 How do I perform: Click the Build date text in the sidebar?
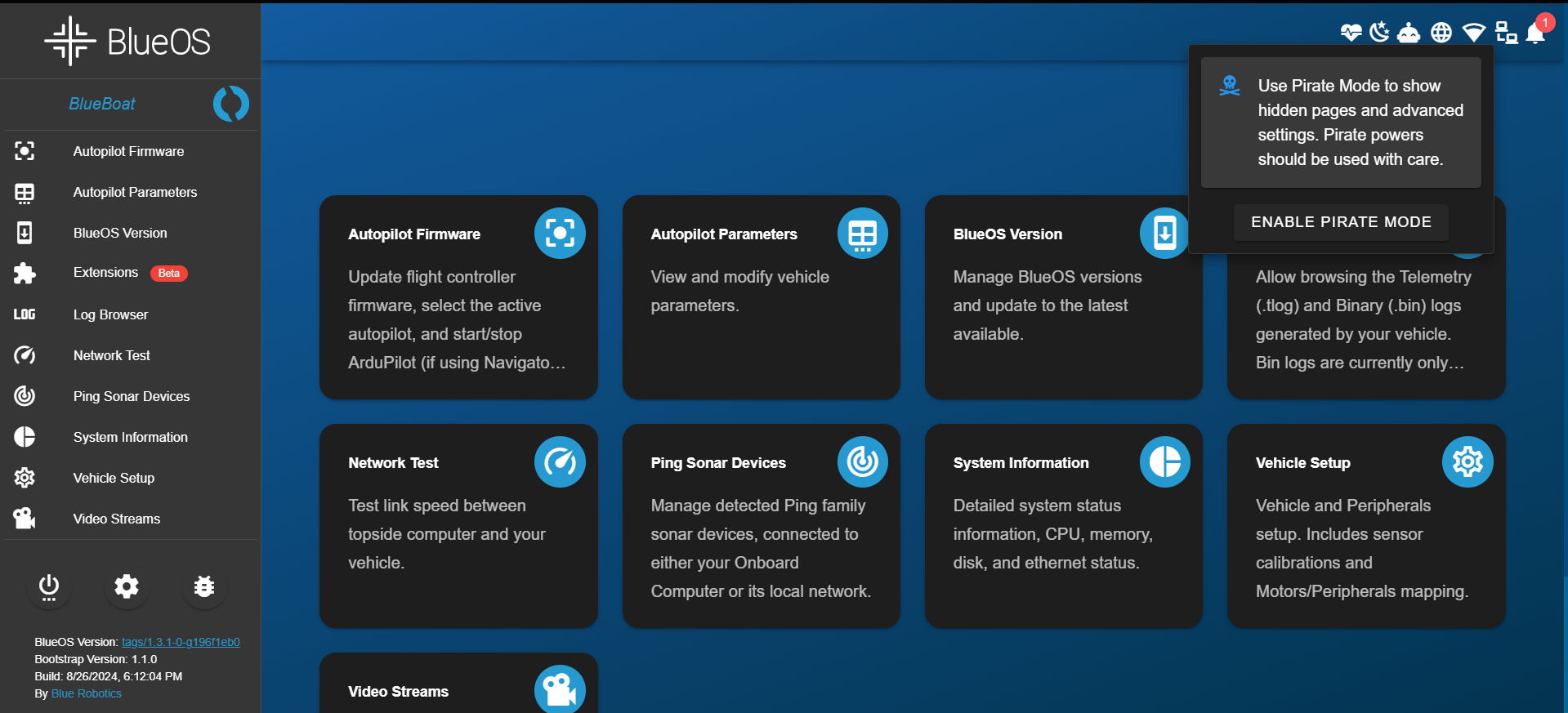tap(108, 676)
